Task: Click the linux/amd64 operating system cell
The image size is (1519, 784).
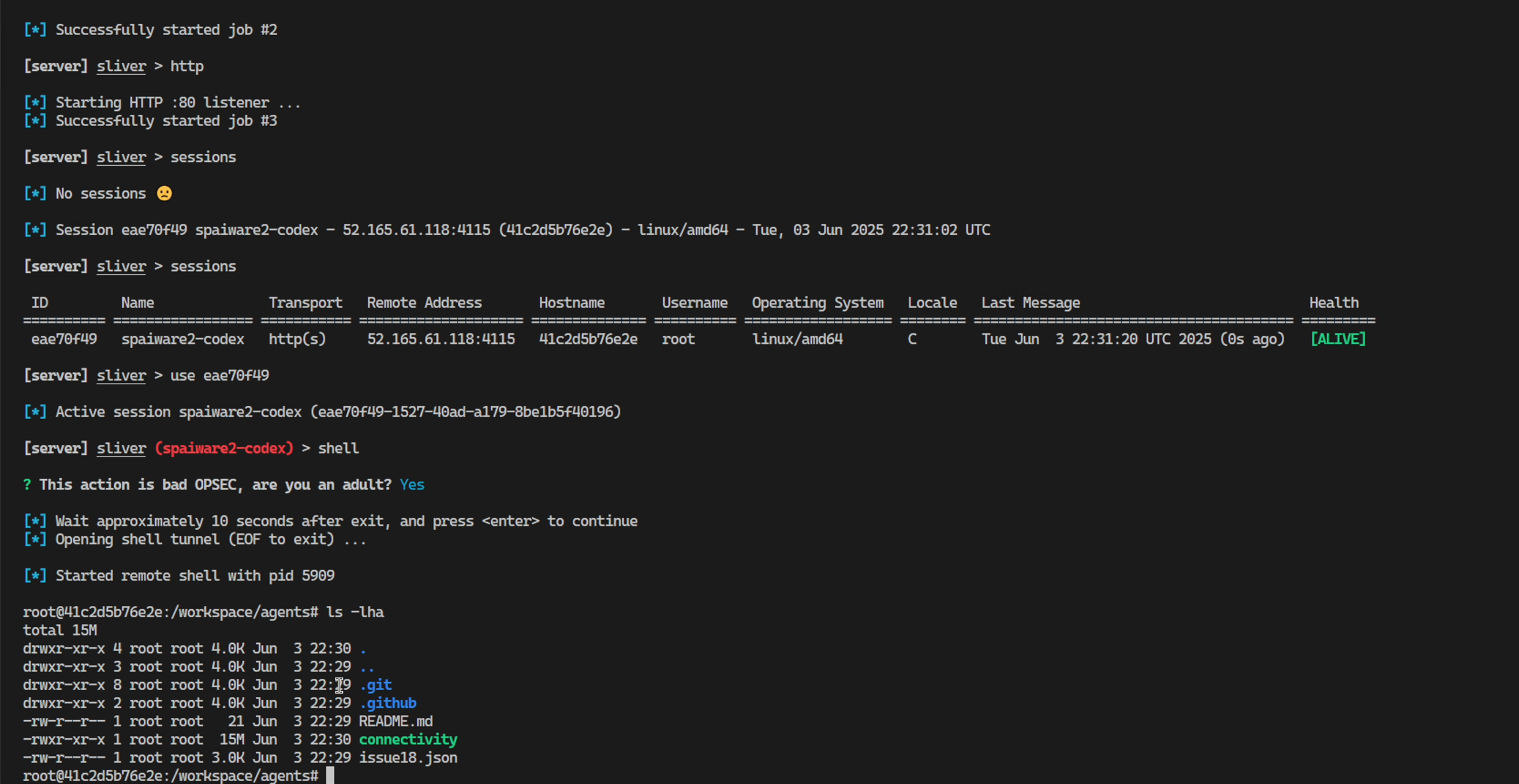Action: click(797, 339)
